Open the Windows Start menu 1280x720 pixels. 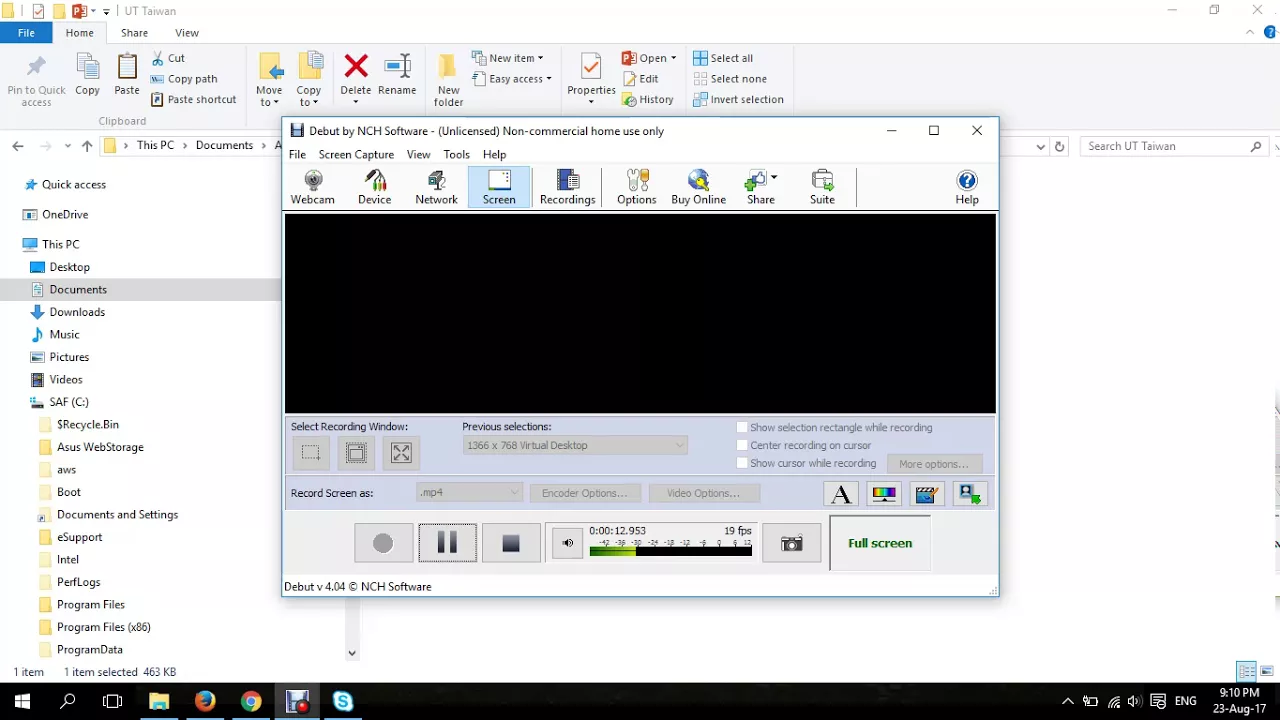tap(22, 701)
